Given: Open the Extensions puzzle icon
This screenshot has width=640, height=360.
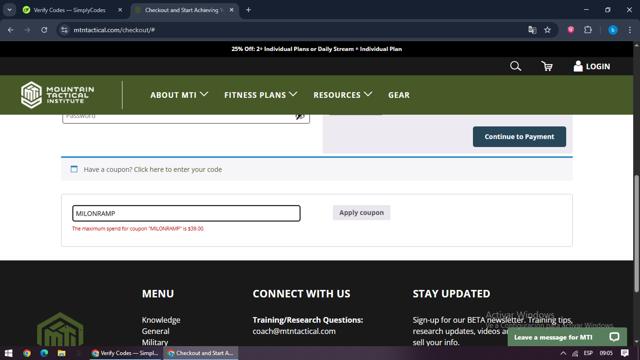Looking at the screenshot, I should click(588, 30).
